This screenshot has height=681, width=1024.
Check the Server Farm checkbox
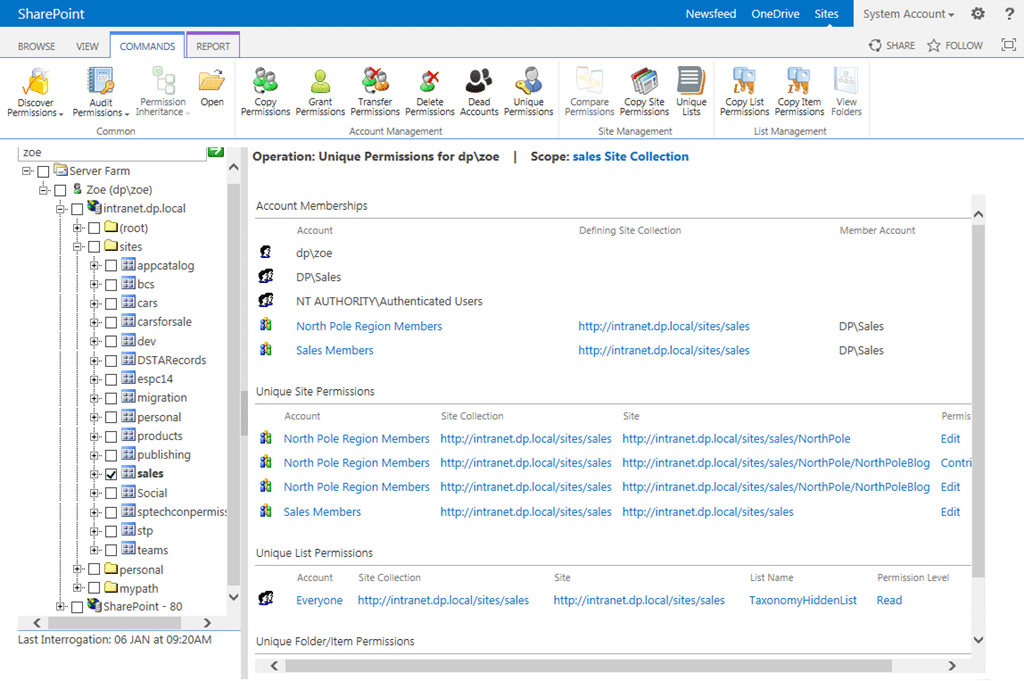43,171
